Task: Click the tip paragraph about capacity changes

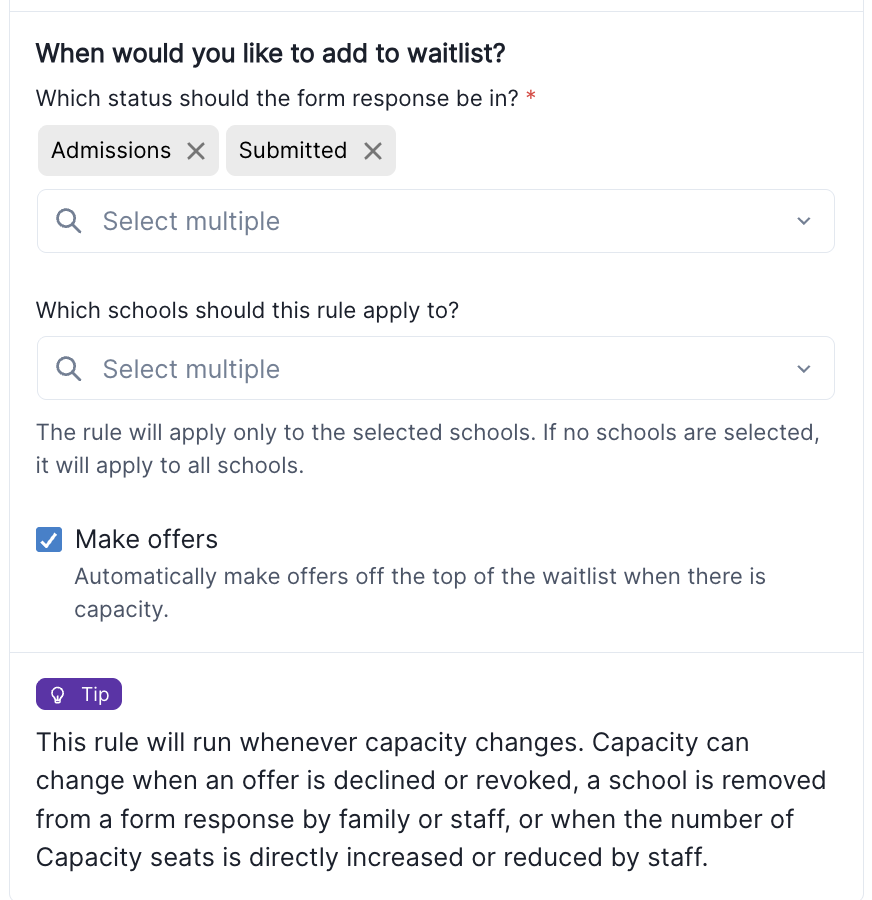Action: pyautogui.click(x=431, y=800)
